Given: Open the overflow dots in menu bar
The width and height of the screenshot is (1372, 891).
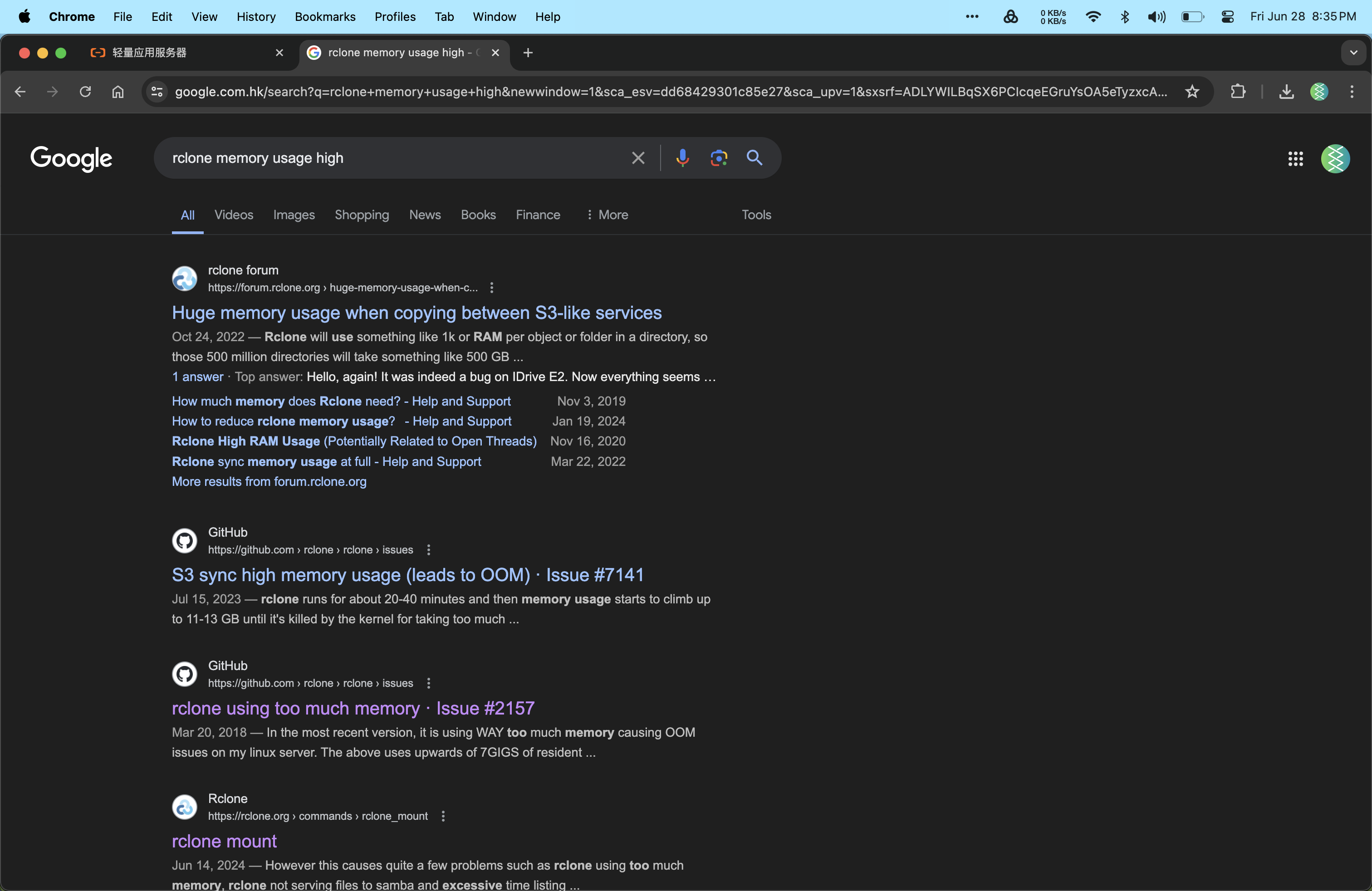Looking at the screenshot, I should [972, 17].
